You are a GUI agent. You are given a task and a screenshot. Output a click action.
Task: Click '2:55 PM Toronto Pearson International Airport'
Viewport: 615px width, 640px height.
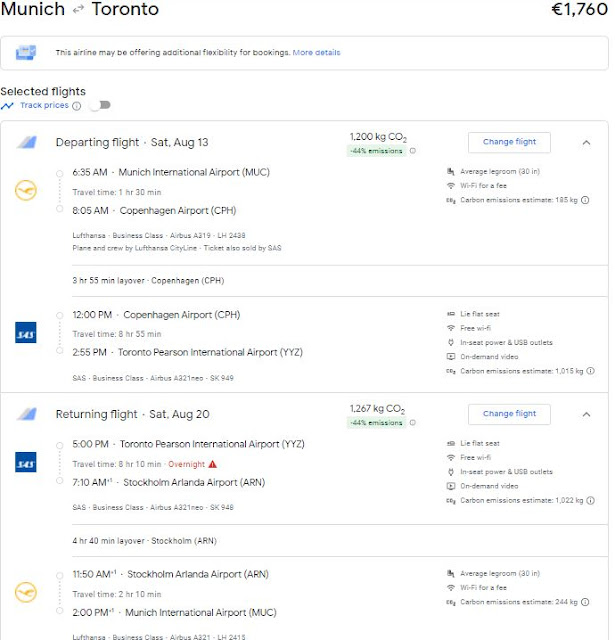[x=187, y=352]
